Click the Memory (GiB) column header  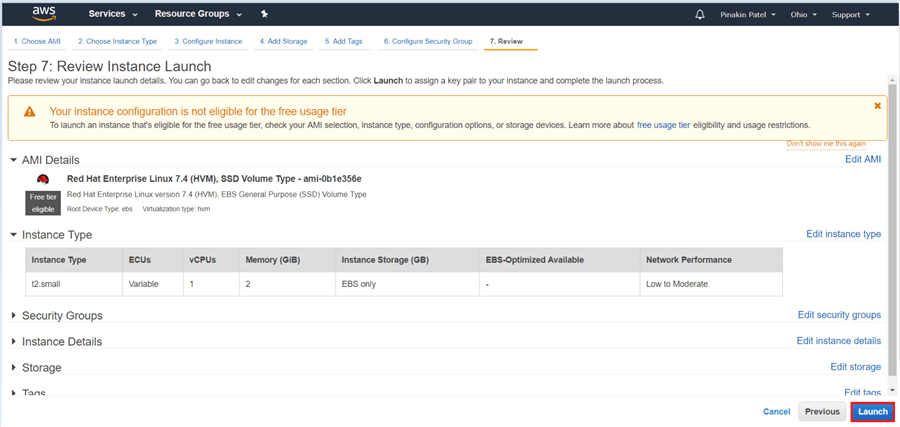point(288,260)
